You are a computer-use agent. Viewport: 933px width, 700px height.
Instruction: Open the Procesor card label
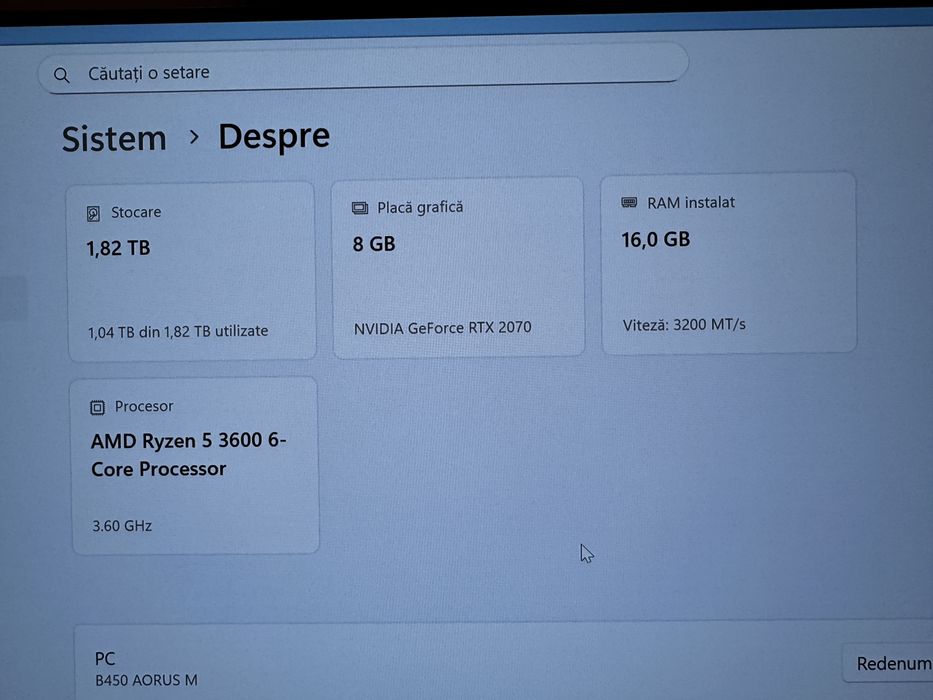coord(144,406)
